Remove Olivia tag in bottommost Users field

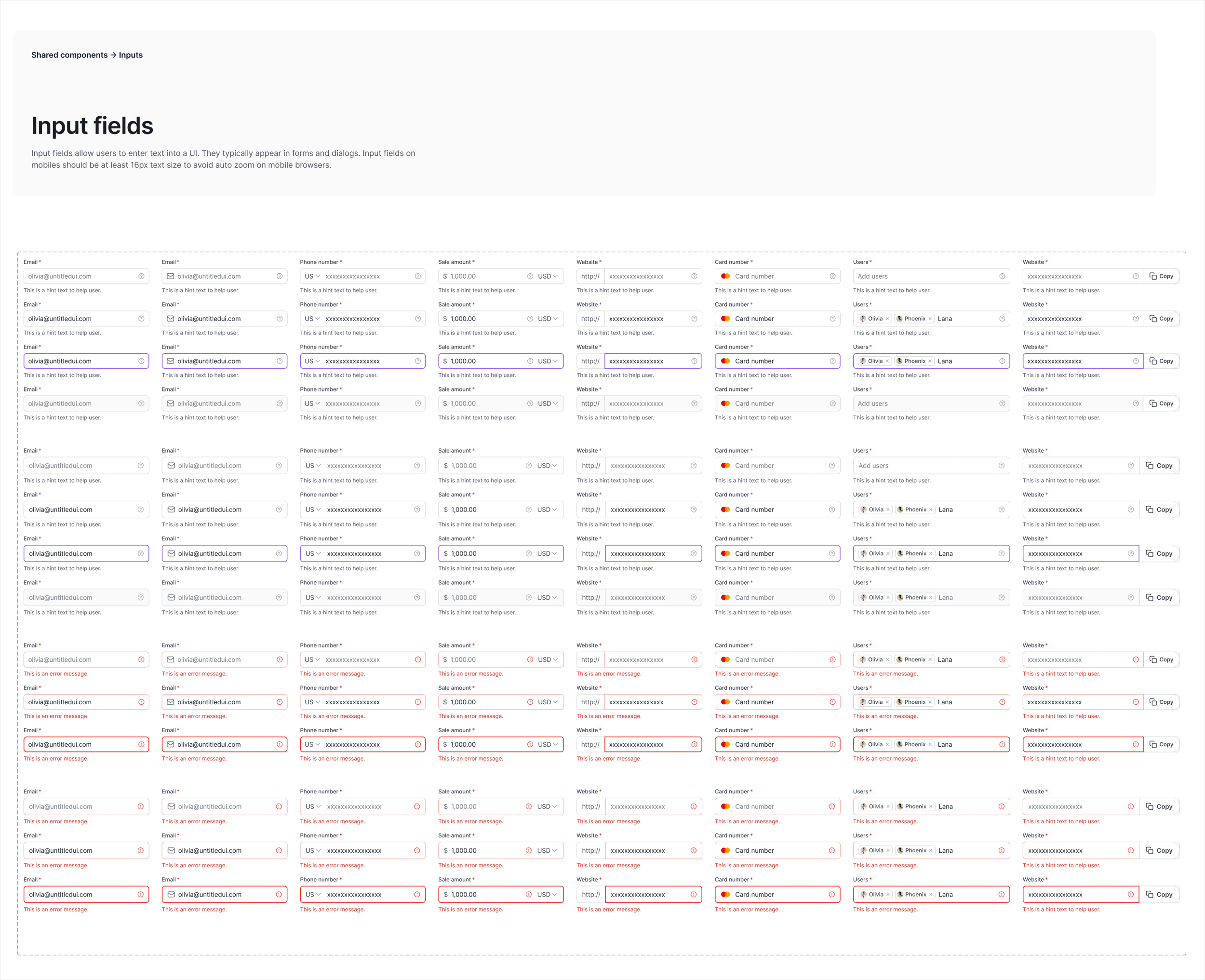coord(888,894)
